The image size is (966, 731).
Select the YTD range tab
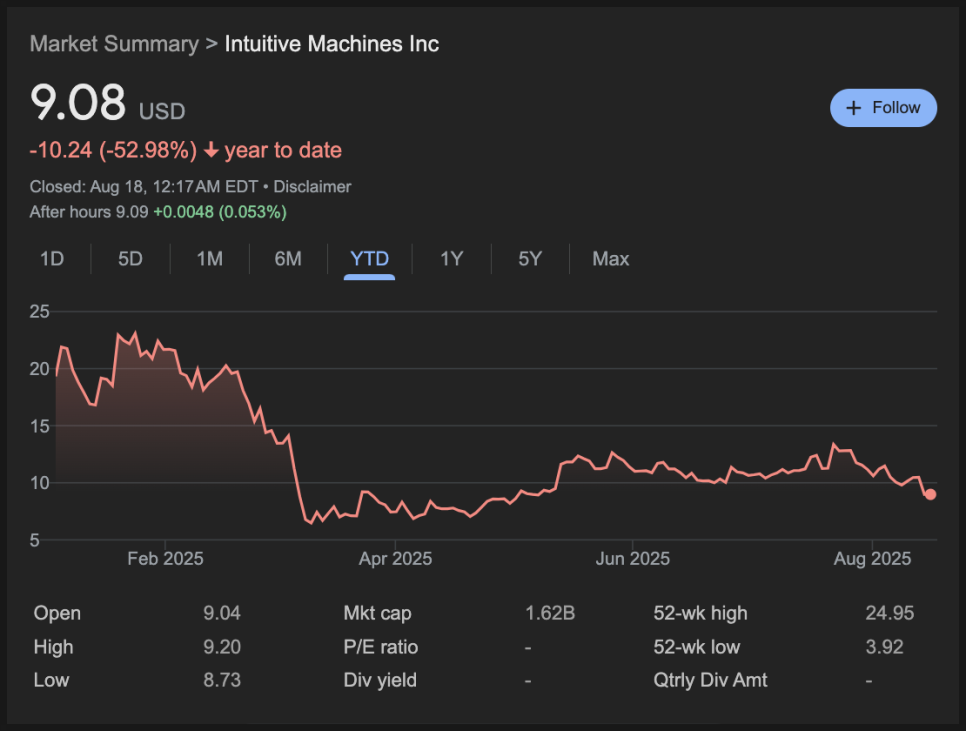pyautogui.click(x=369, y=259)
